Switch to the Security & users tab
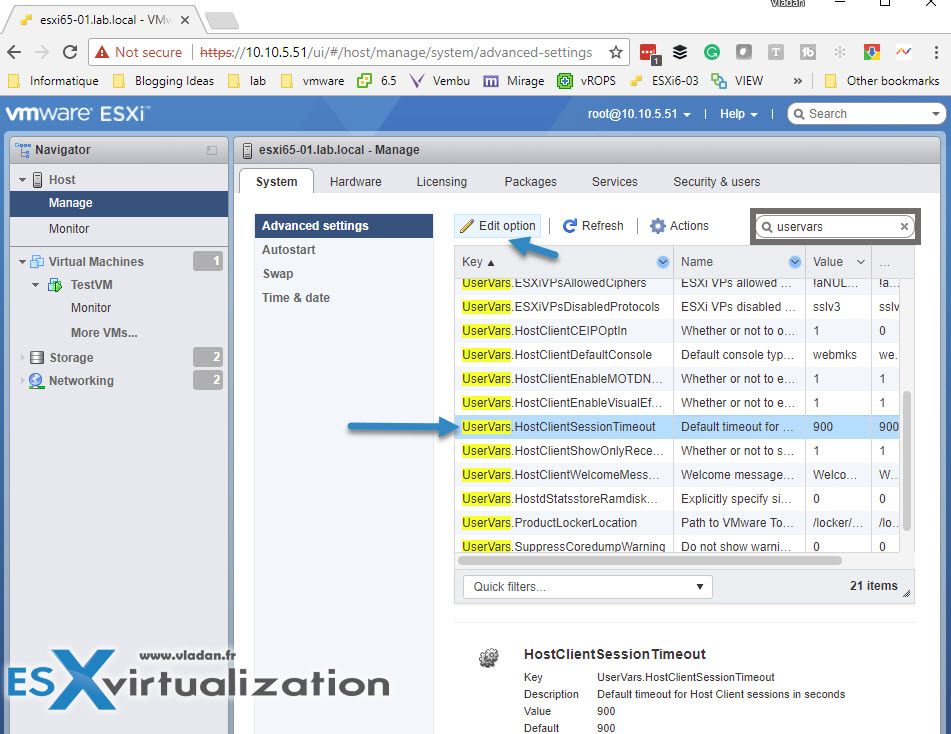The height and width of the screenshot is (734, 951). pos(716,181)
